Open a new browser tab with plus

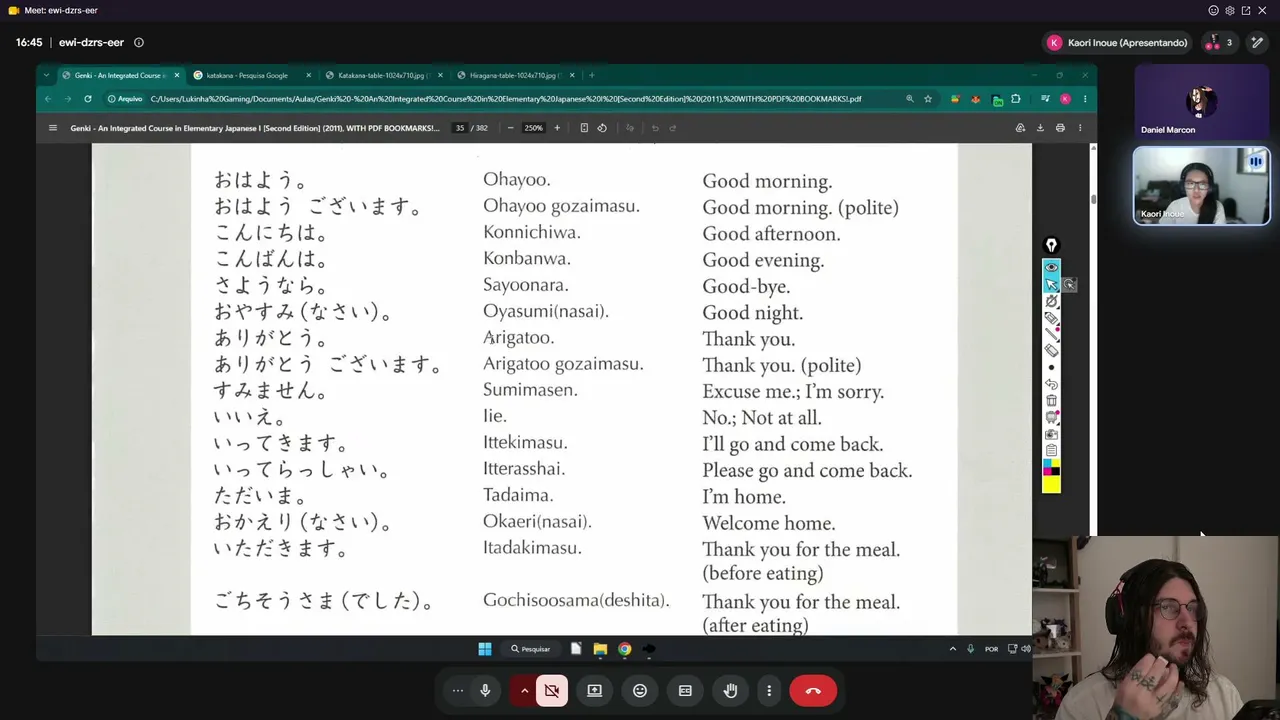[x=592, y=75]
